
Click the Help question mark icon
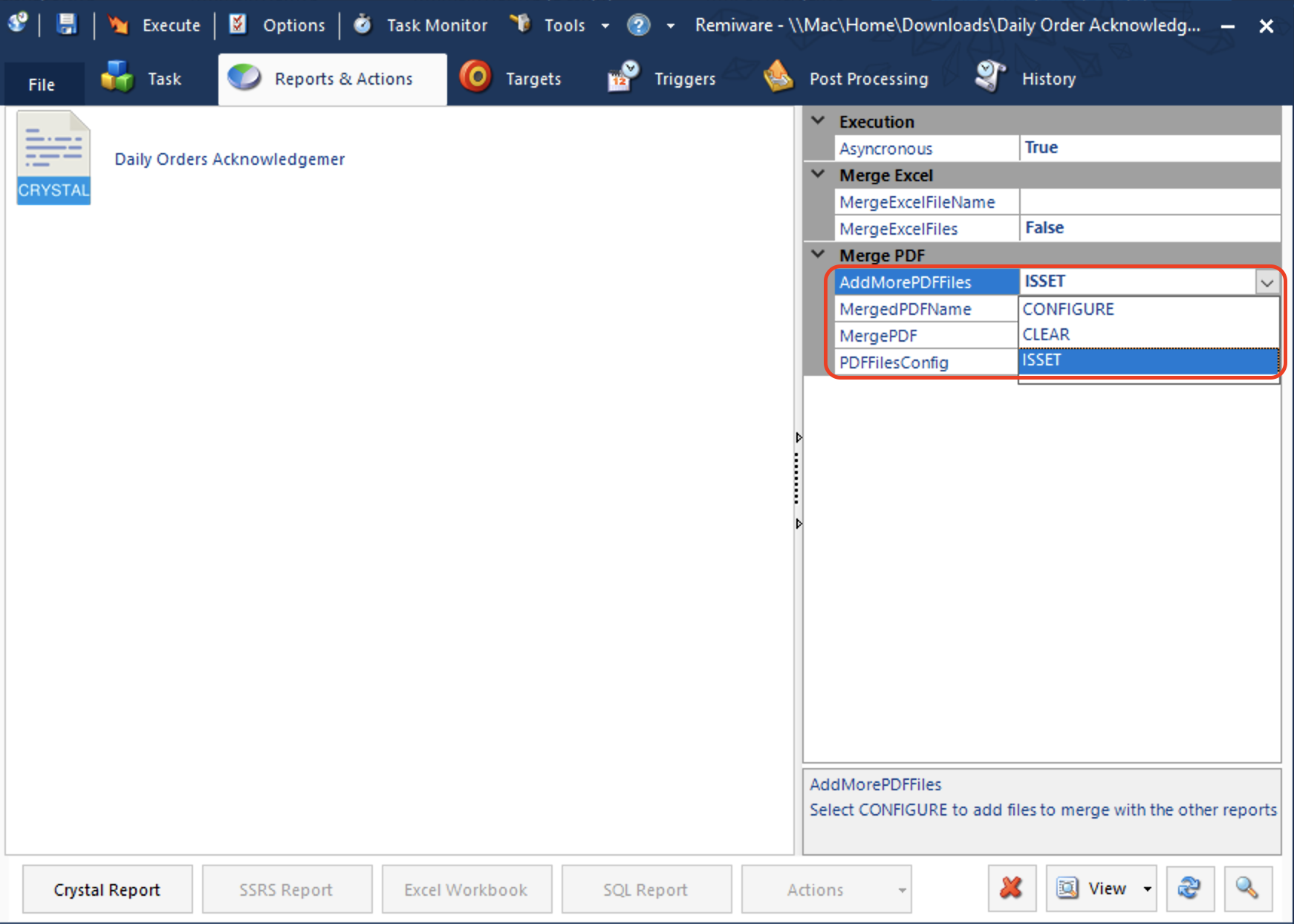tap(638, 25)
